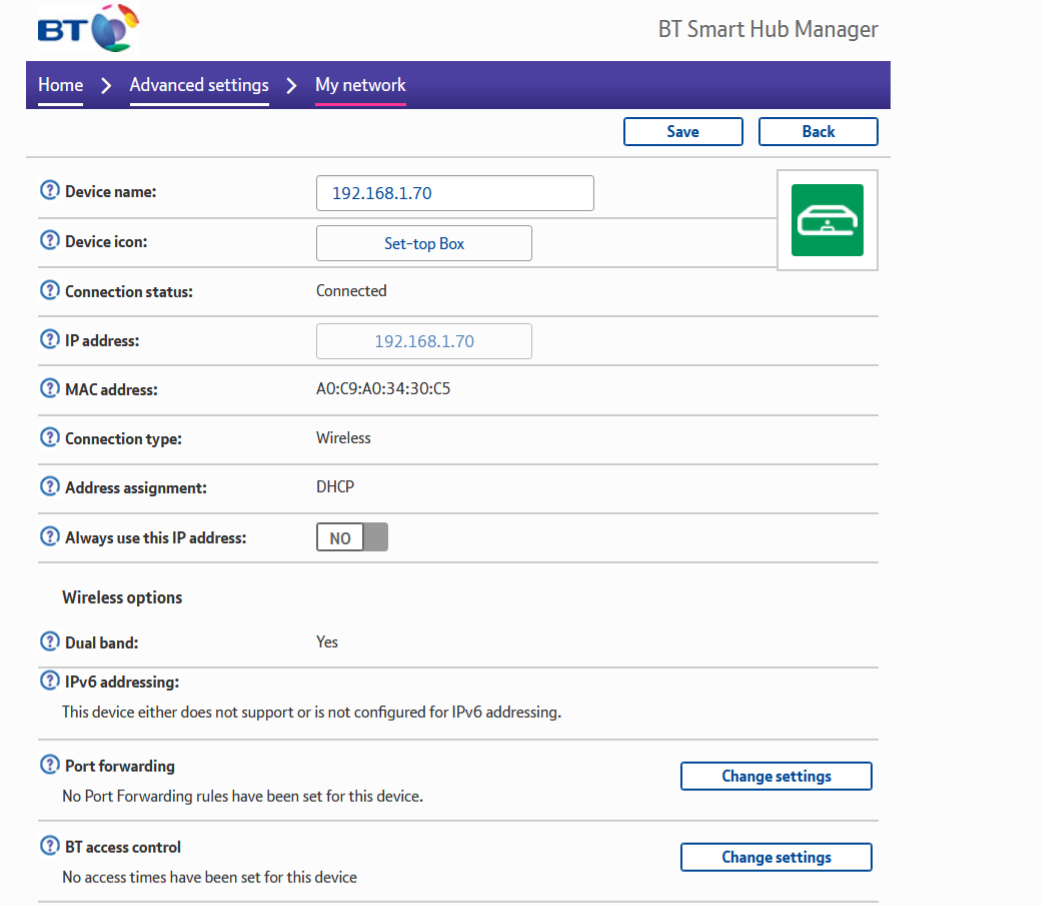Open help for IPv6 addressing

coord(50,680)
